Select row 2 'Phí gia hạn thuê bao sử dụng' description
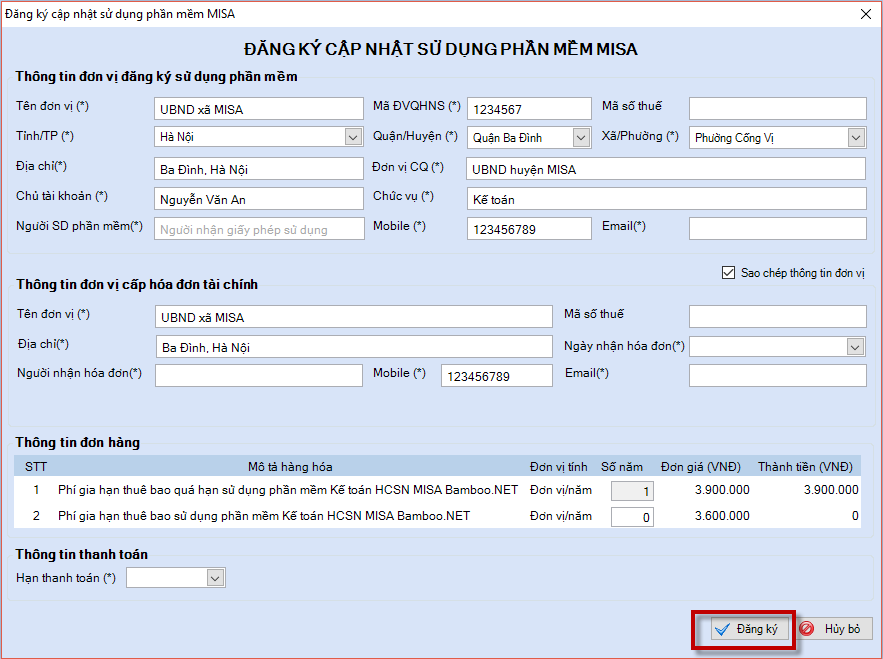The height and width of the screenshot is (659, 883). [x=264, y=516]
